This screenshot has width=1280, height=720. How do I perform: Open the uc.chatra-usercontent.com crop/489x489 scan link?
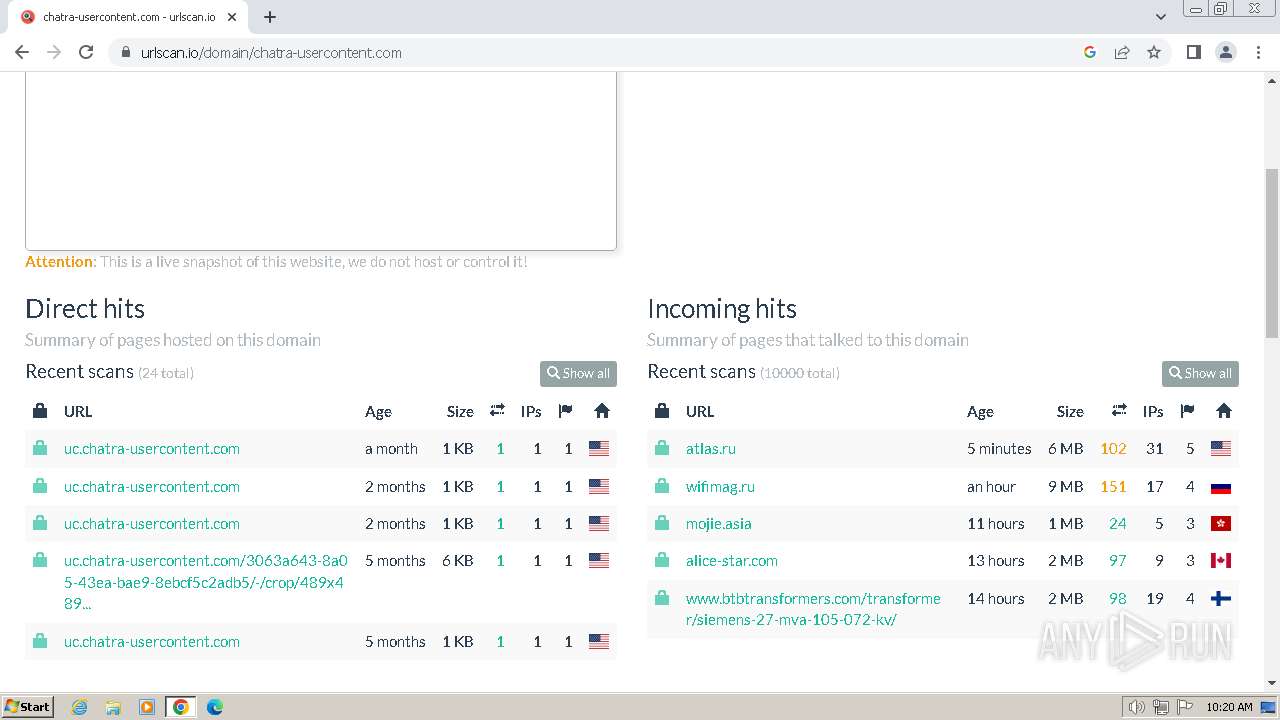[x=206, y=582]
